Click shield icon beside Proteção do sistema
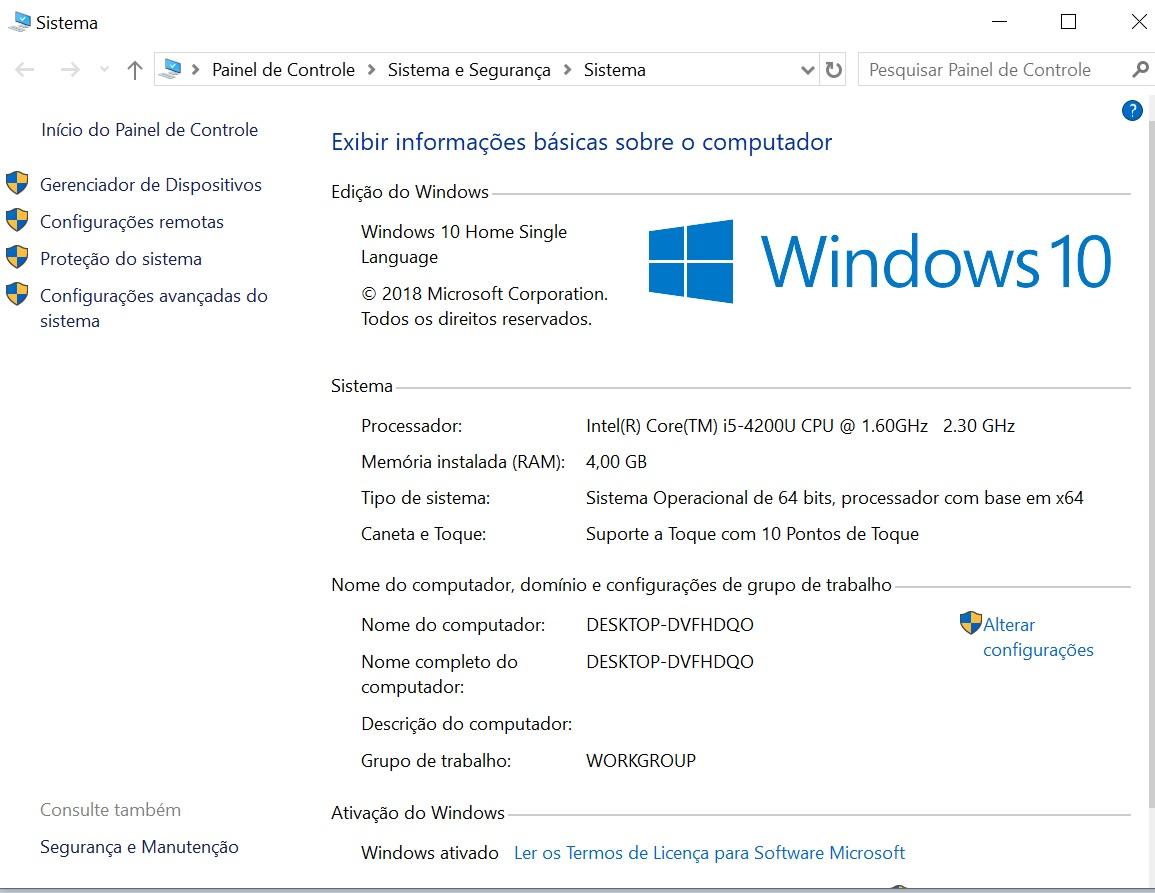Viewport: 1155px width, 893px height. (x=17, y=256)
